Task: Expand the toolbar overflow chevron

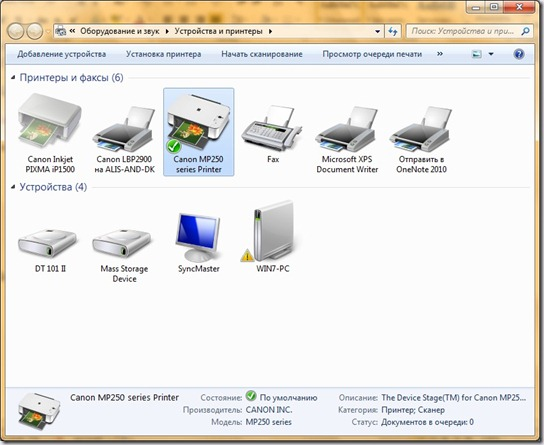Action: tap(440, 54)
